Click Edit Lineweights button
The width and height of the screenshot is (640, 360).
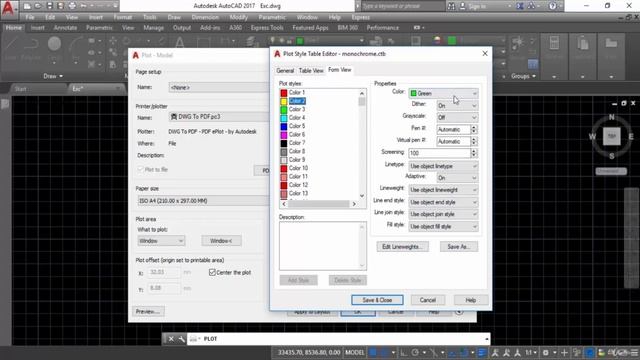402,247
